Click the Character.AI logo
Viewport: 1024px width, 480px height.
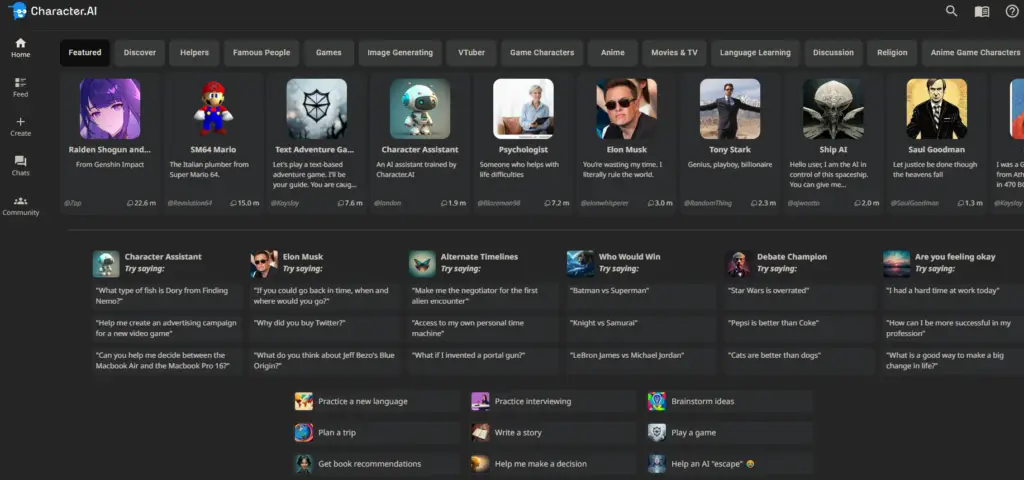pos(53,11)
